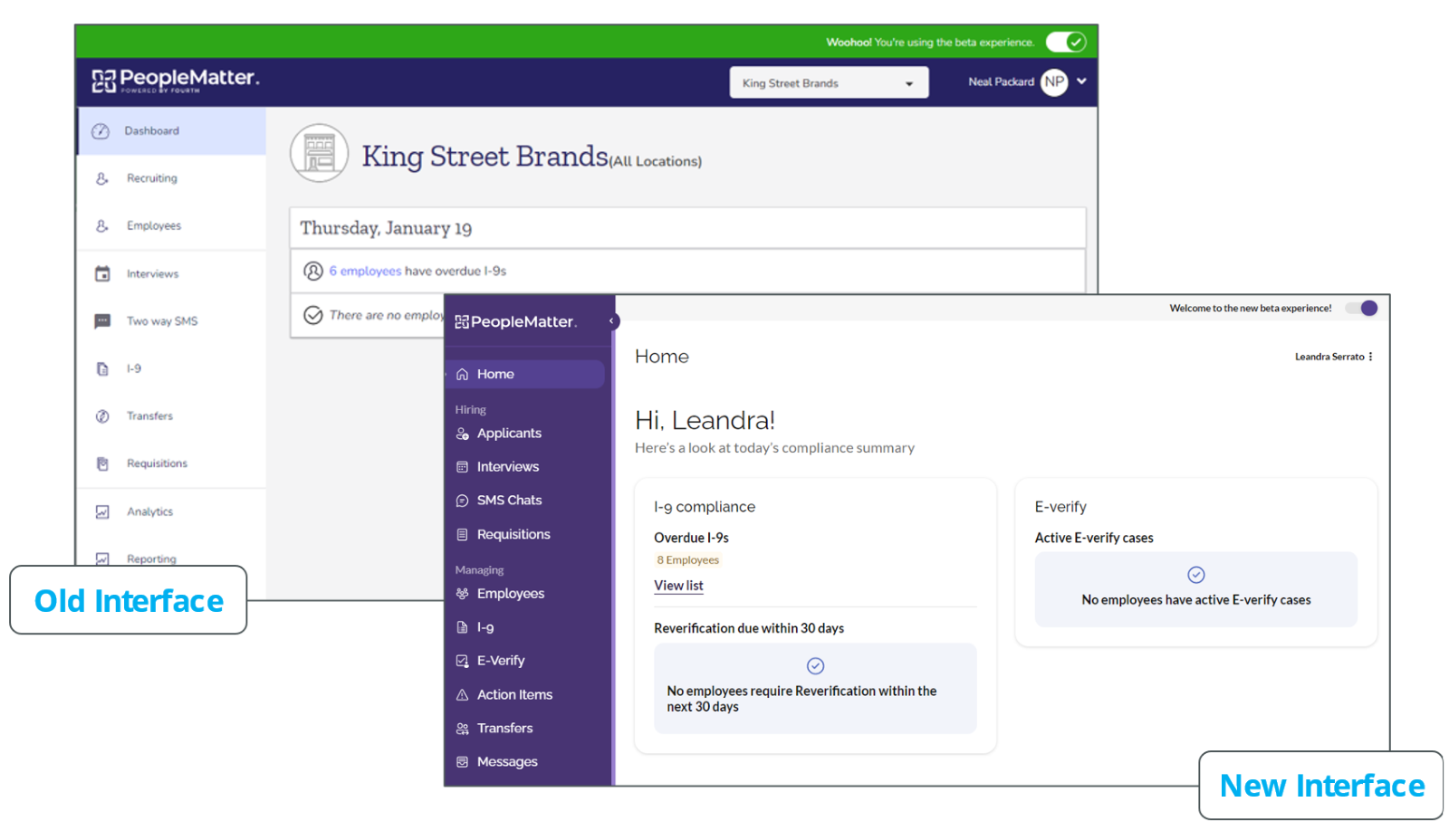Screen dimensions: 1449x840
Task: Select Home in the purple sidebar
Action: coord(495,374)
